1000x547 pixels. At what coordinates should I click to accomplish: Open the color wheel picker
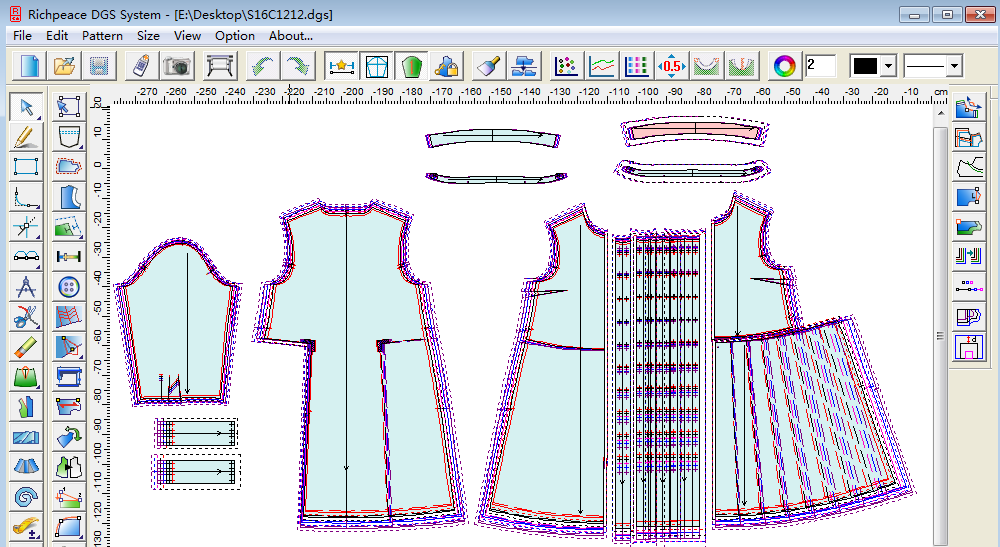pos(785,67)
